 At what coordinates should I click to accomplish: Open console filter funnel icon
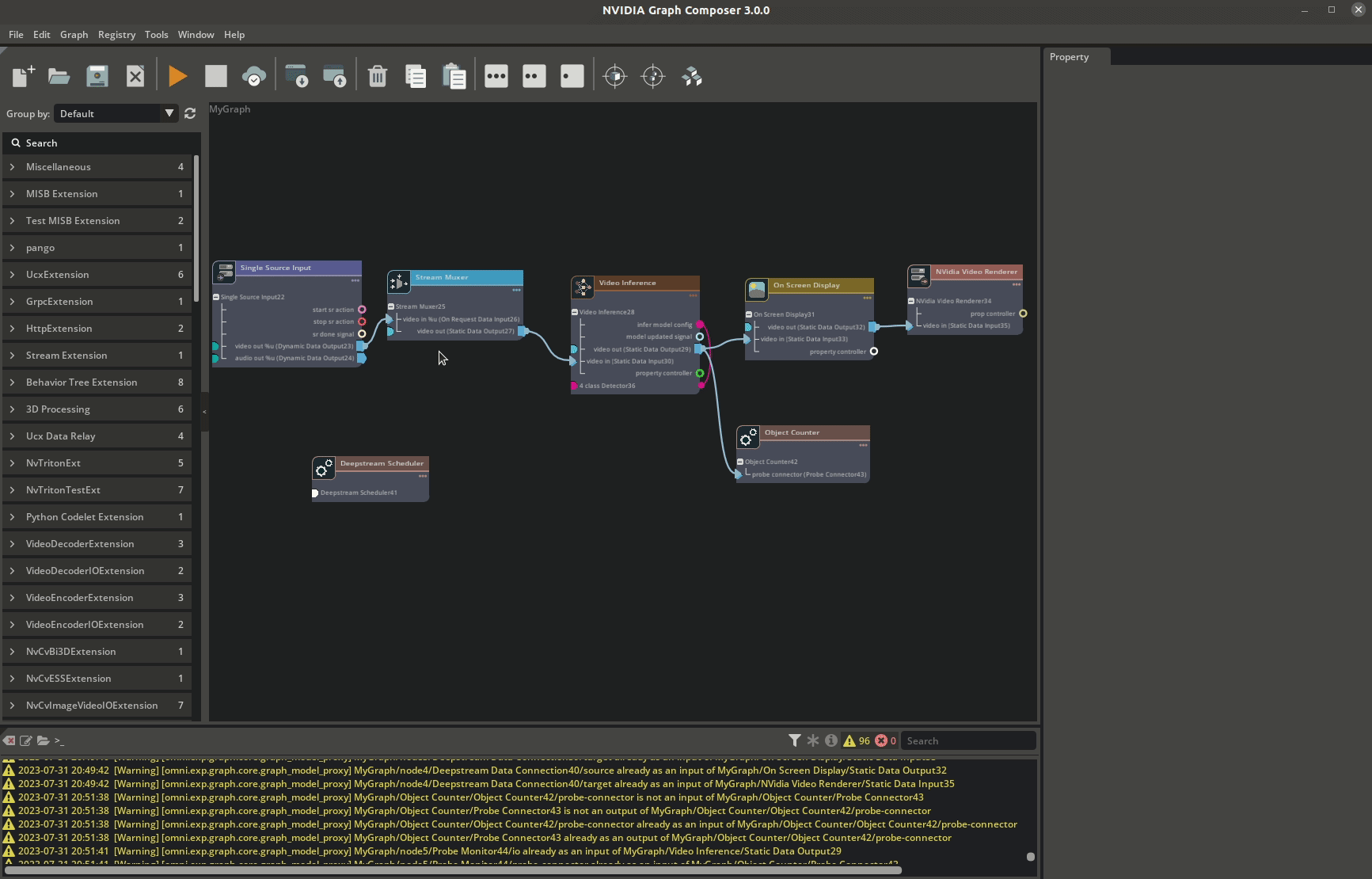tap(794, 740)
